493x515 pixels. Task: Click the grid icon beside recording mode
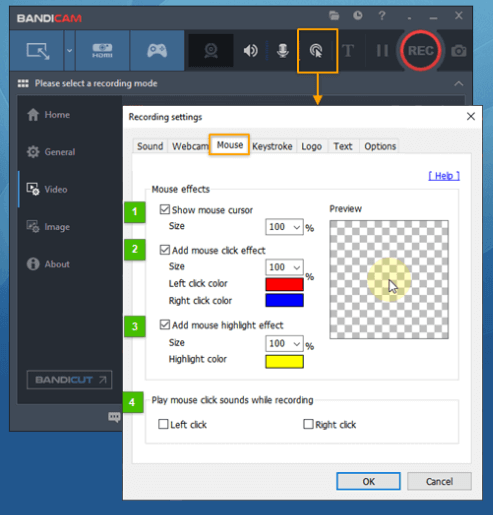[x=23, y=83]
